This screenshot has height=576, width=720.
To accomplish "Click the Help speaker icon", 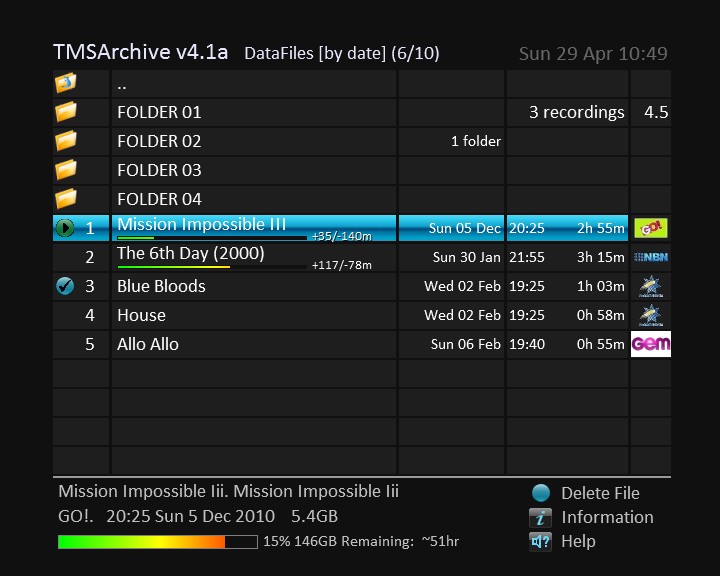I will coord(540,541).
